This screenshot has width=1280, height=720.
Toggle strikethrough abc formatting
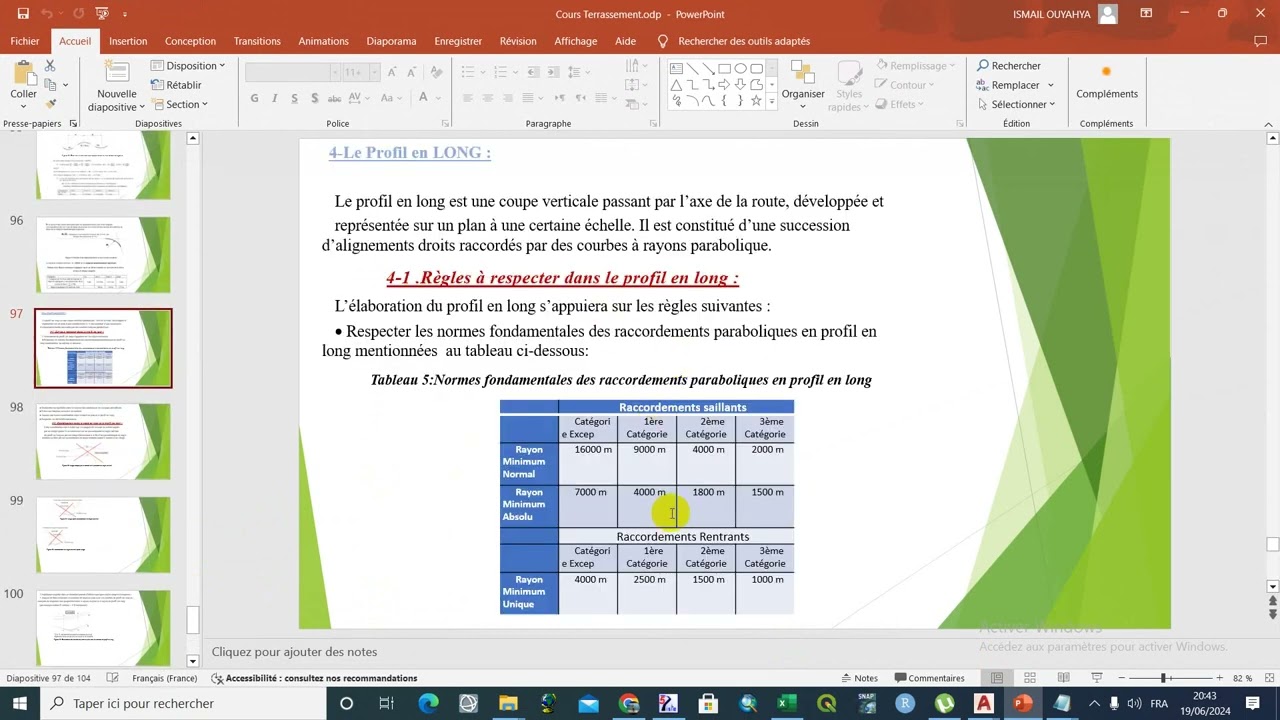pyautogui.click(x=335, y=98)
